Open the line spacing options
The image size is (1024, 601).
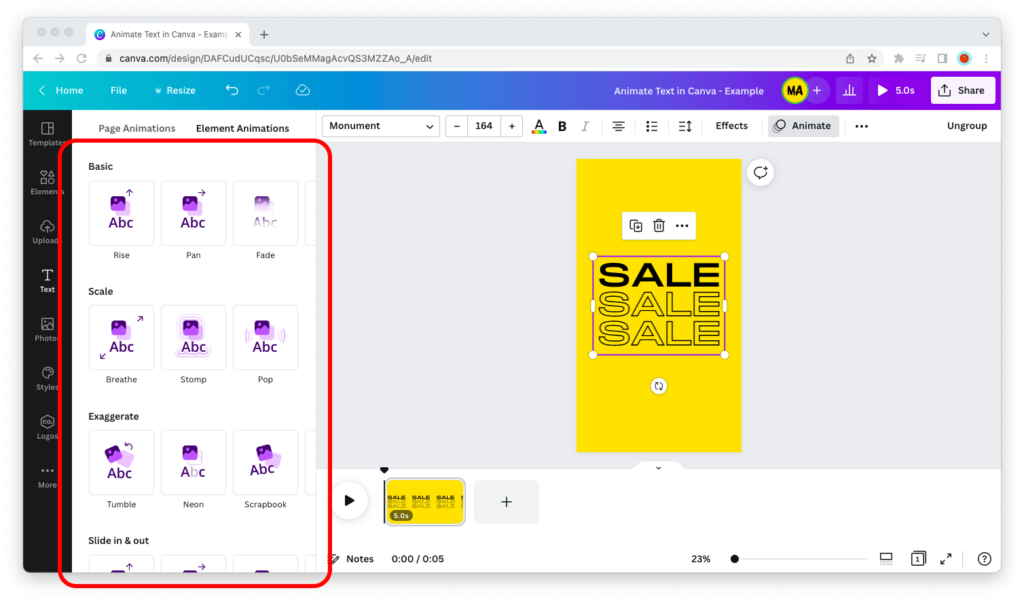coord(685,126)
